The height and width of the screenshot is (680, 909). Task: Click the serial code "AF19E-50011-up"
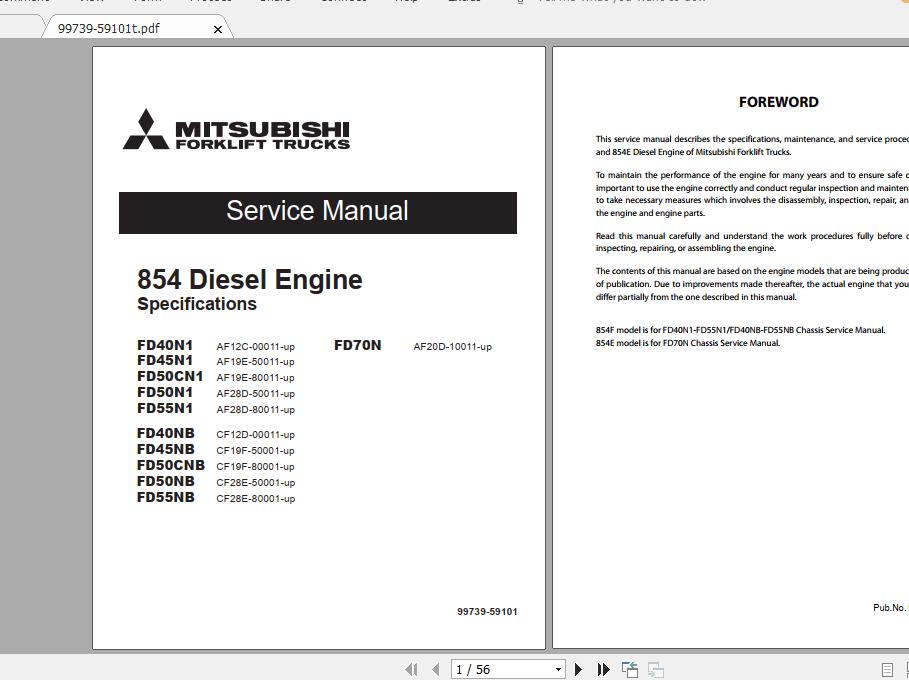(256, 362)
